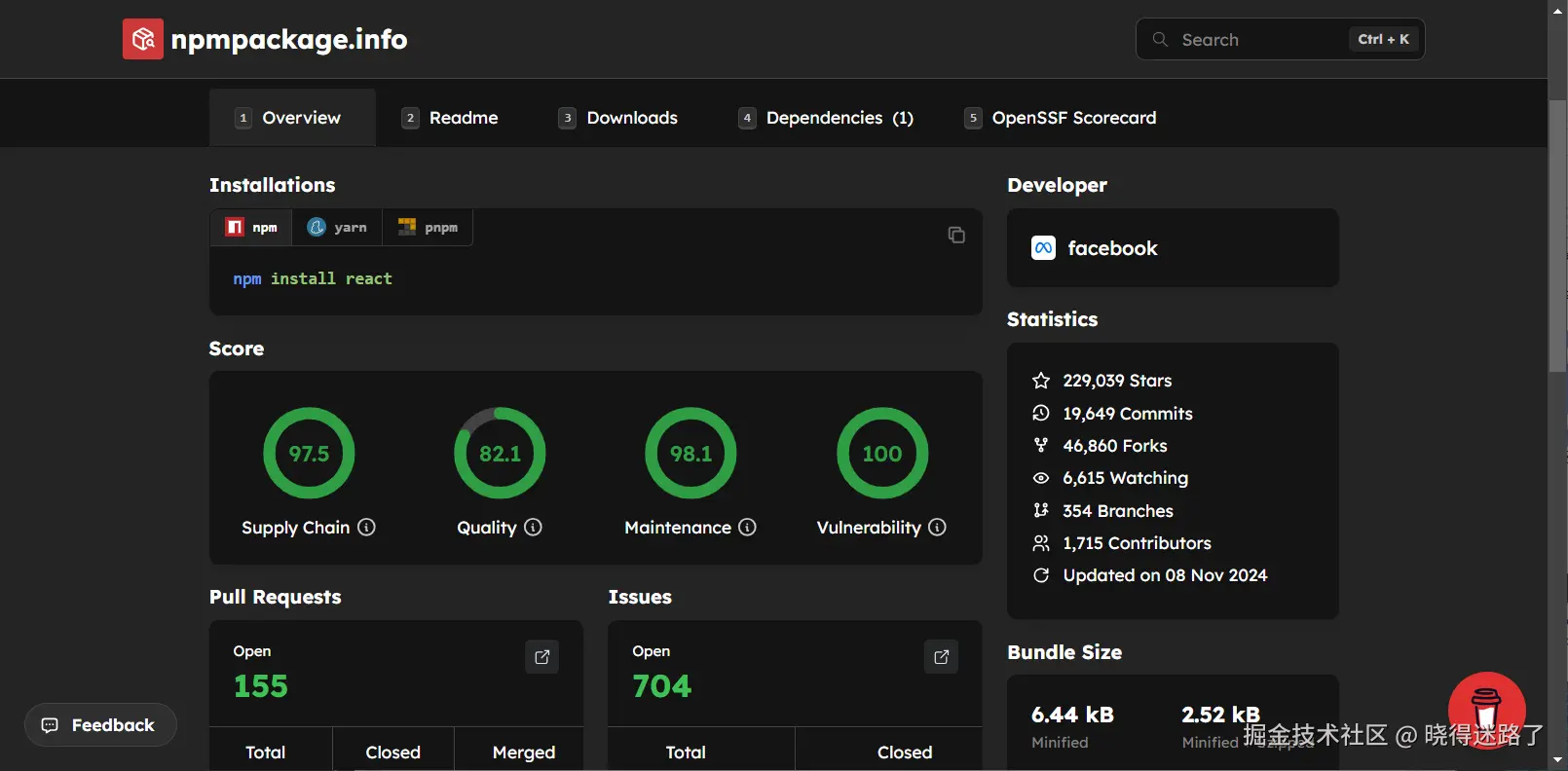The height and width of the screenshot is (771, 1568).
Task: Show info for Quality score
Action: click(533, 527)
